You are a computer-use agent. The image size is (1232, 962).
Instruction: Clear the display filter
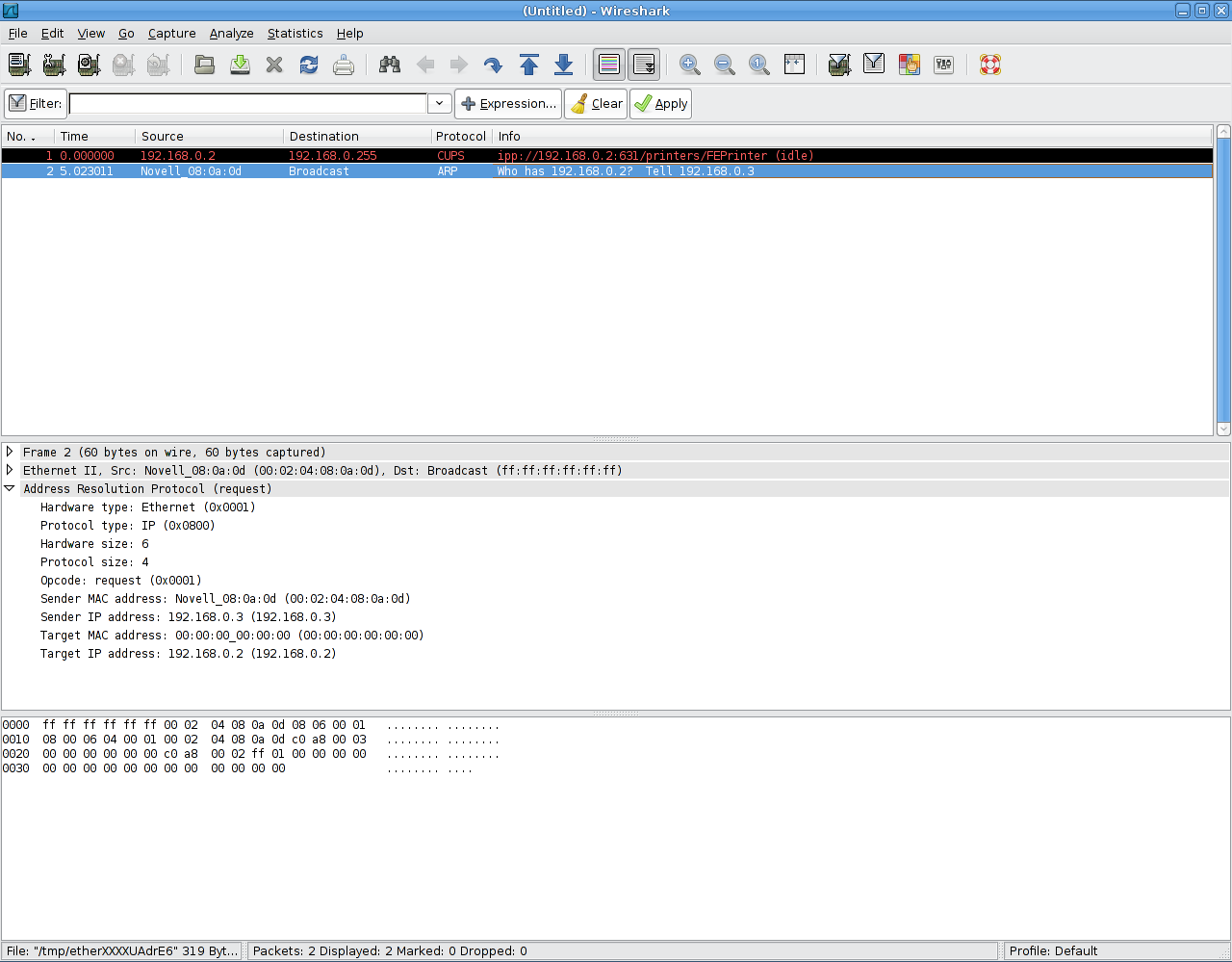pyautogui.click(x=596, y=103)
